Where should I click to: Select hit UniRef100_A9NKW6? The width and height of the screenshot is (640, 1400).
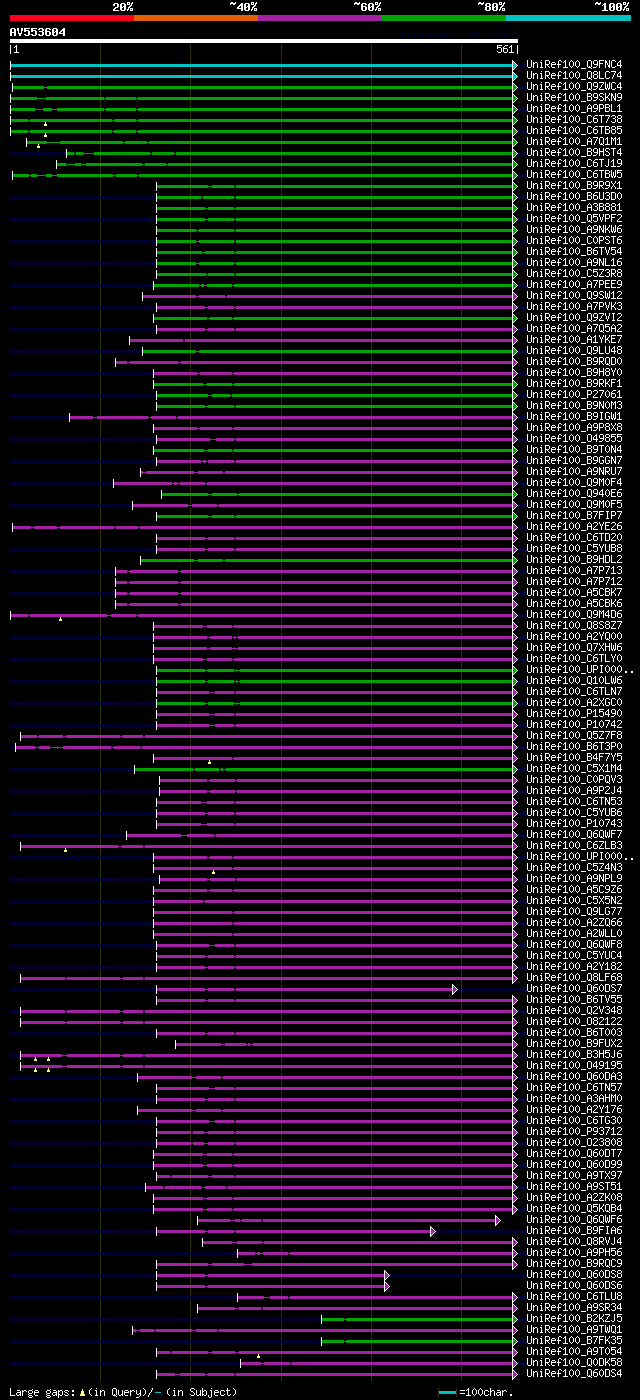(x=574, y=230)
